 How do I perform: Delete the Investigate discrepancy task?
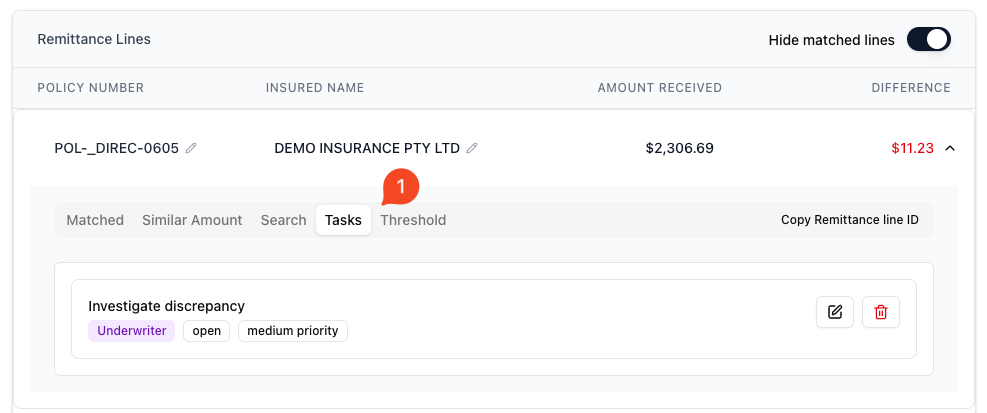pyautogui.click(x=881, y=312)
